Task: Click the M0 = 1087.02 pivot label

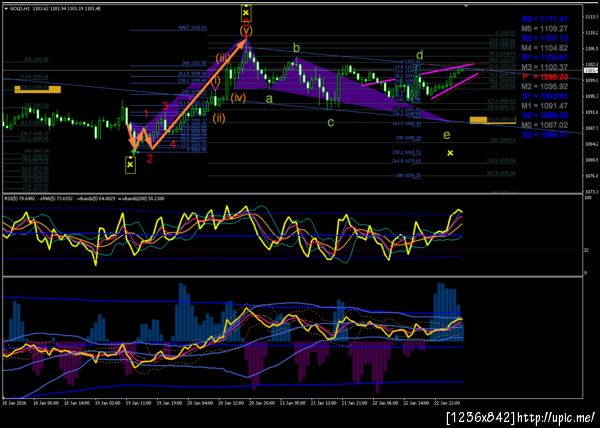Action: 545,125
